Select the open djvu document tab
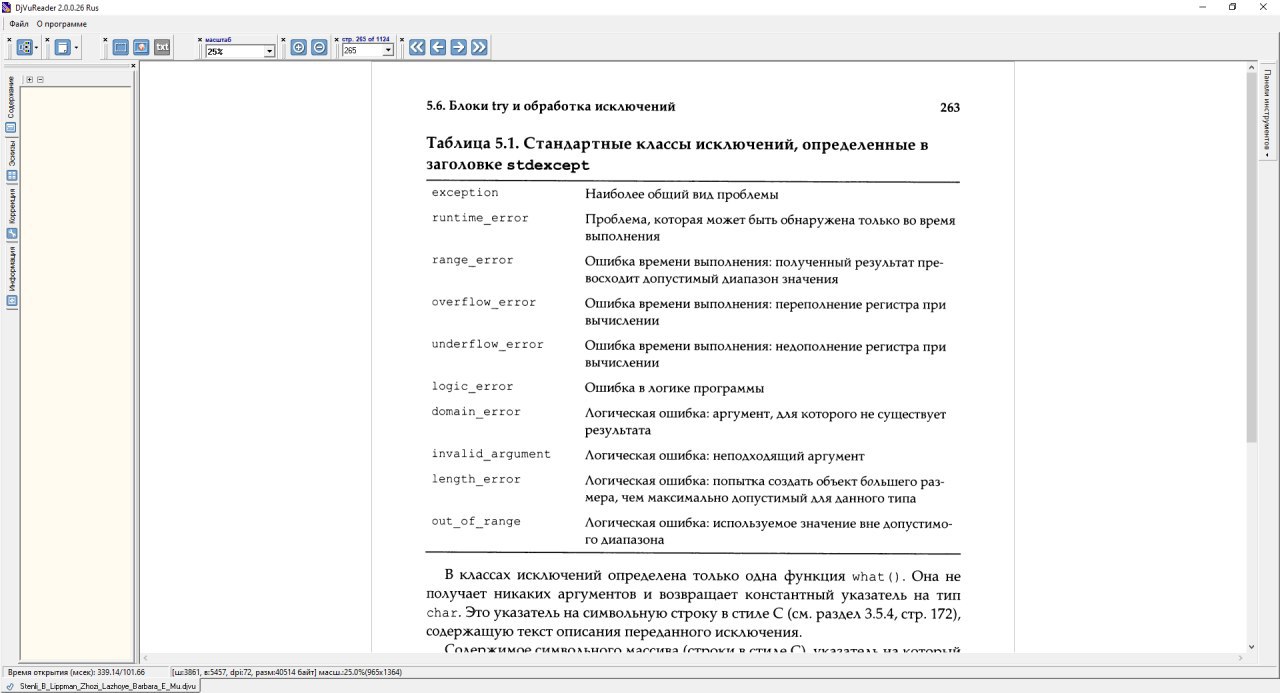The width and height of the screenshot is (1280, 693). click(103, 687)
